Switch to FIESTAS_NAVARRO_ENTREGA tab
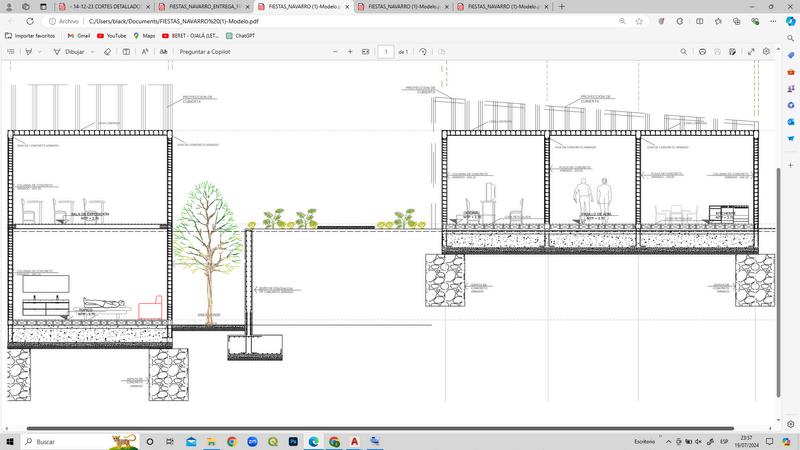Viewport: 800px width, 450px height. pyautogui.click(x=204, y=7)
